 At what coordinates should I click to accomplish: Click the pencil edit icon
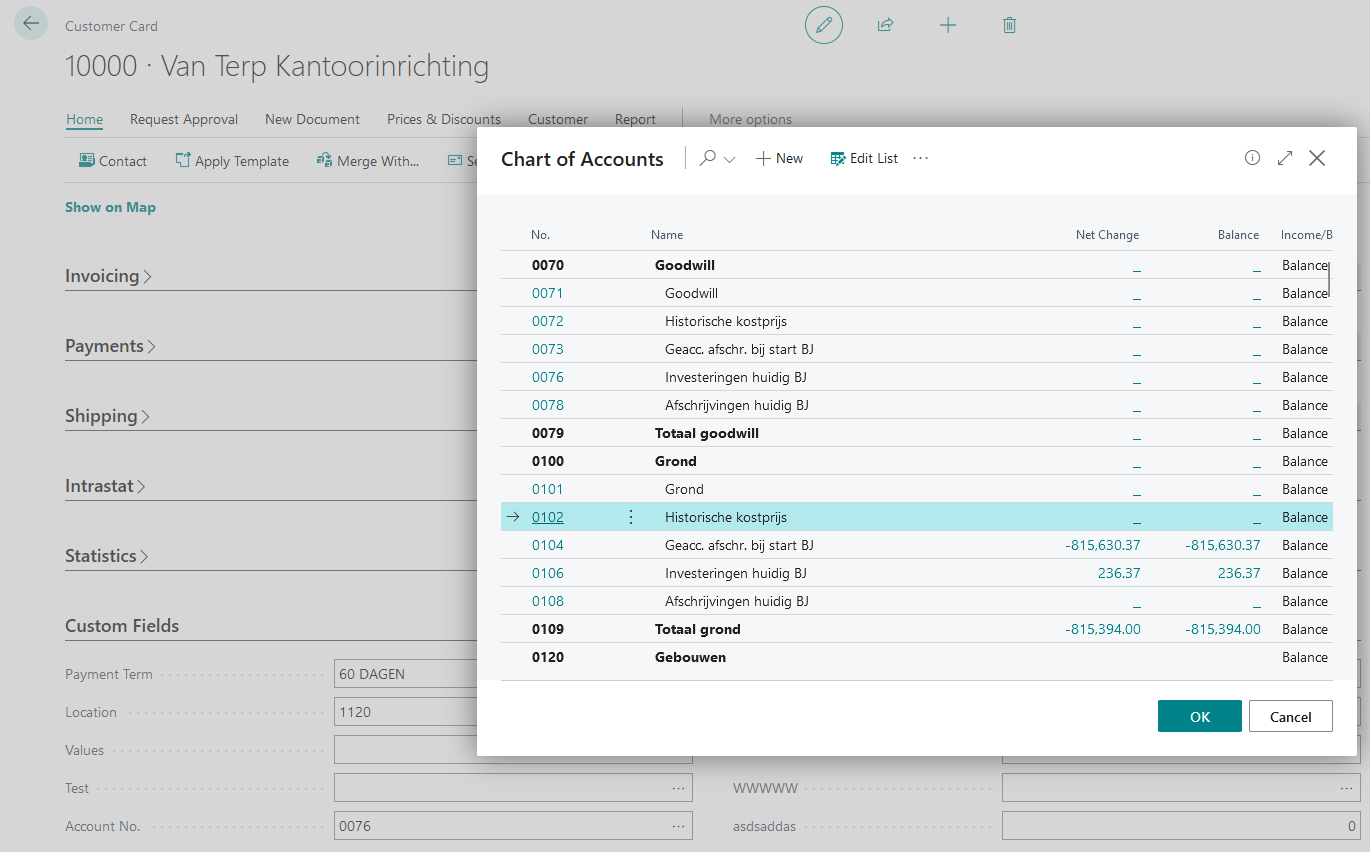[x=824, y=25]
